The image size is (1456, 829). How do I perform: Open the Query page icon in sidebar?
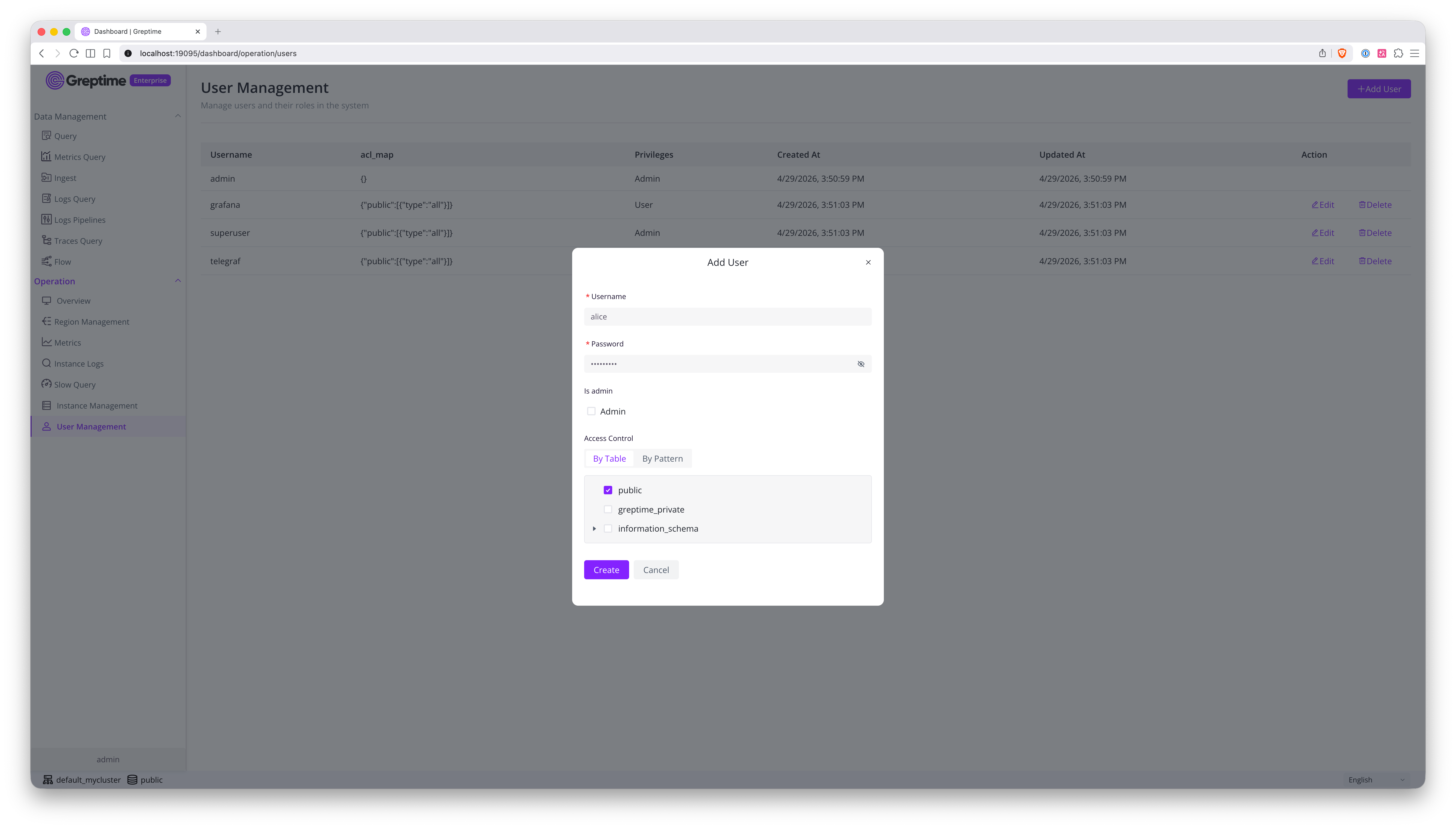tap(47, 136)
